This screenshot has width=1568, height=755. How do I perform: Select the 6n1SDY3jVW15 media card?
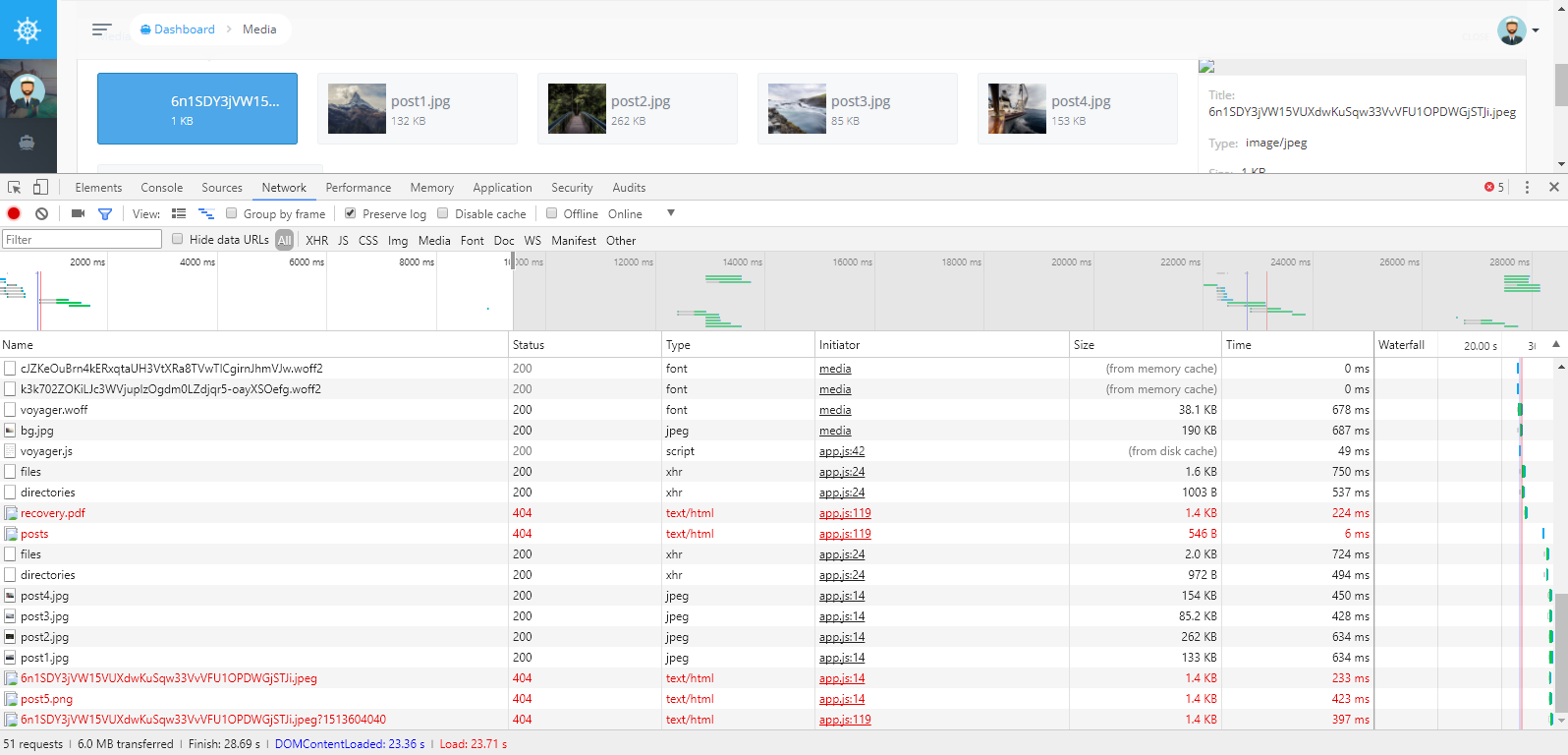(197, 108)
